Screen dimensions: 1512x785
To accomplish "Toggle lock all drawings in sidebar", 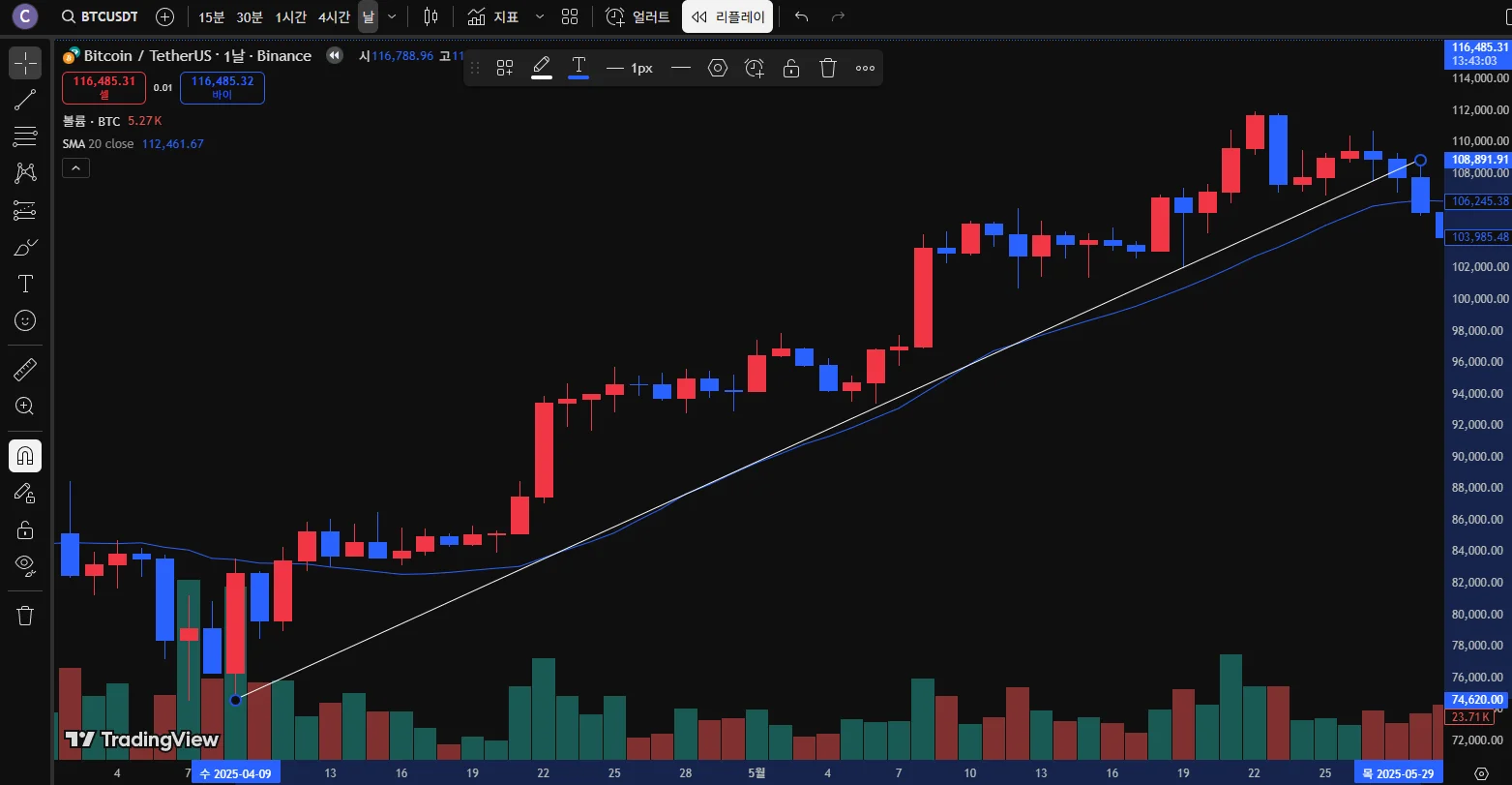I will pos(25,529).
